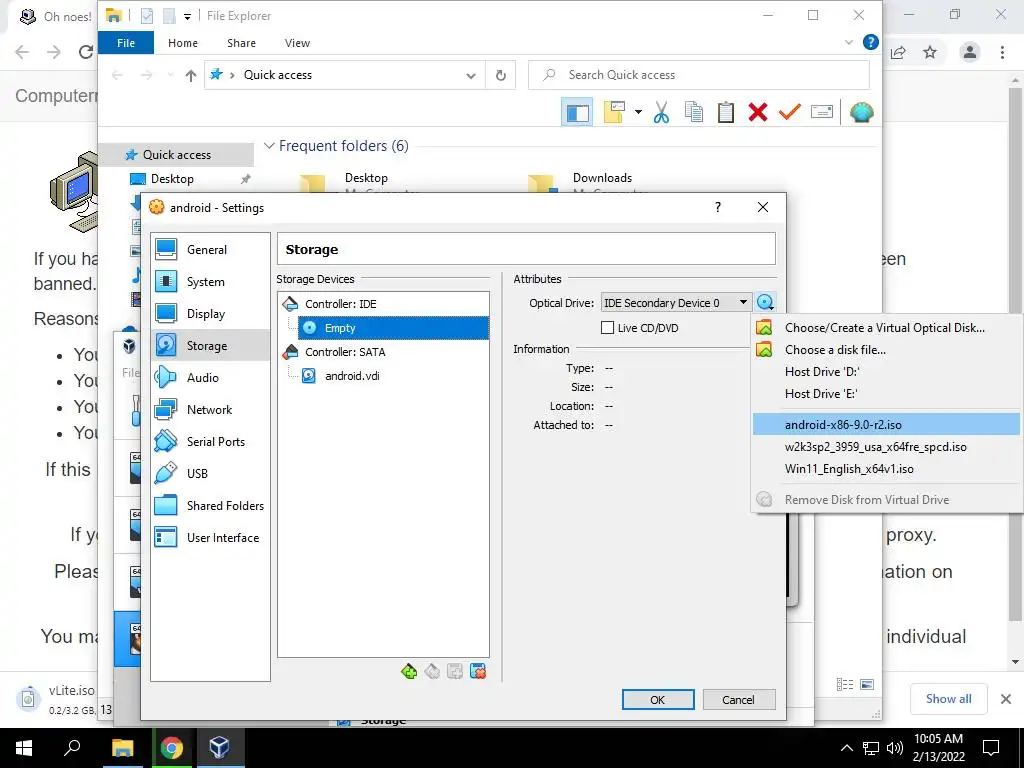Click the help question mark of Settings dialog
1024x768 pixels.
click(718, 208)
